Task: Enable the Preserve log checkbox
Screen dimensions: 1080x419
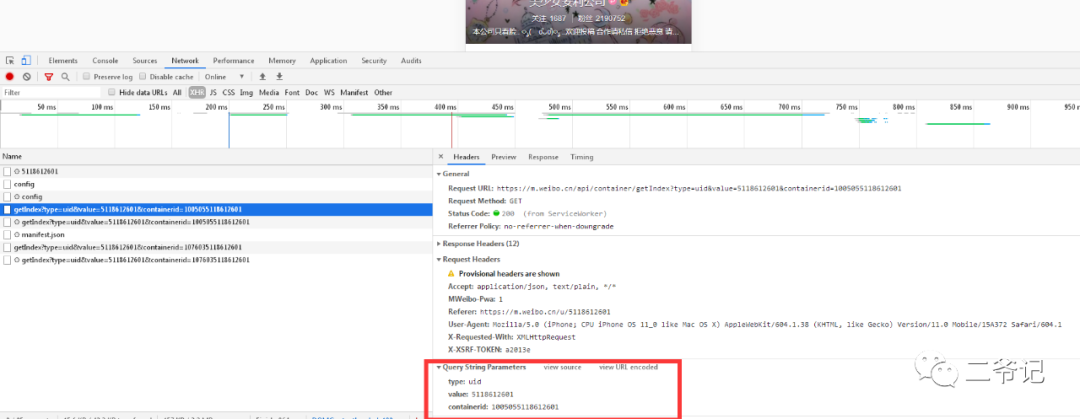Action: coord(87,76)
